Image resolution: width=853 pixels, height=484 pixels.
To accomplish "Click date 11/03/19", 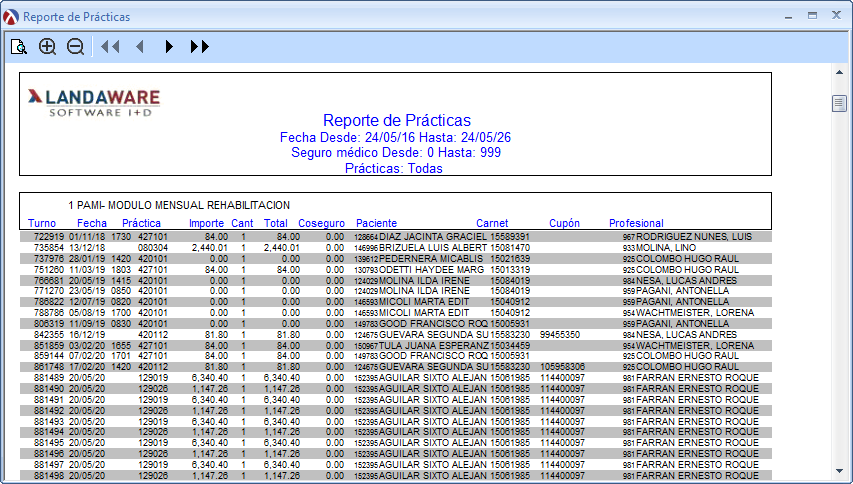I will (87, 270).
